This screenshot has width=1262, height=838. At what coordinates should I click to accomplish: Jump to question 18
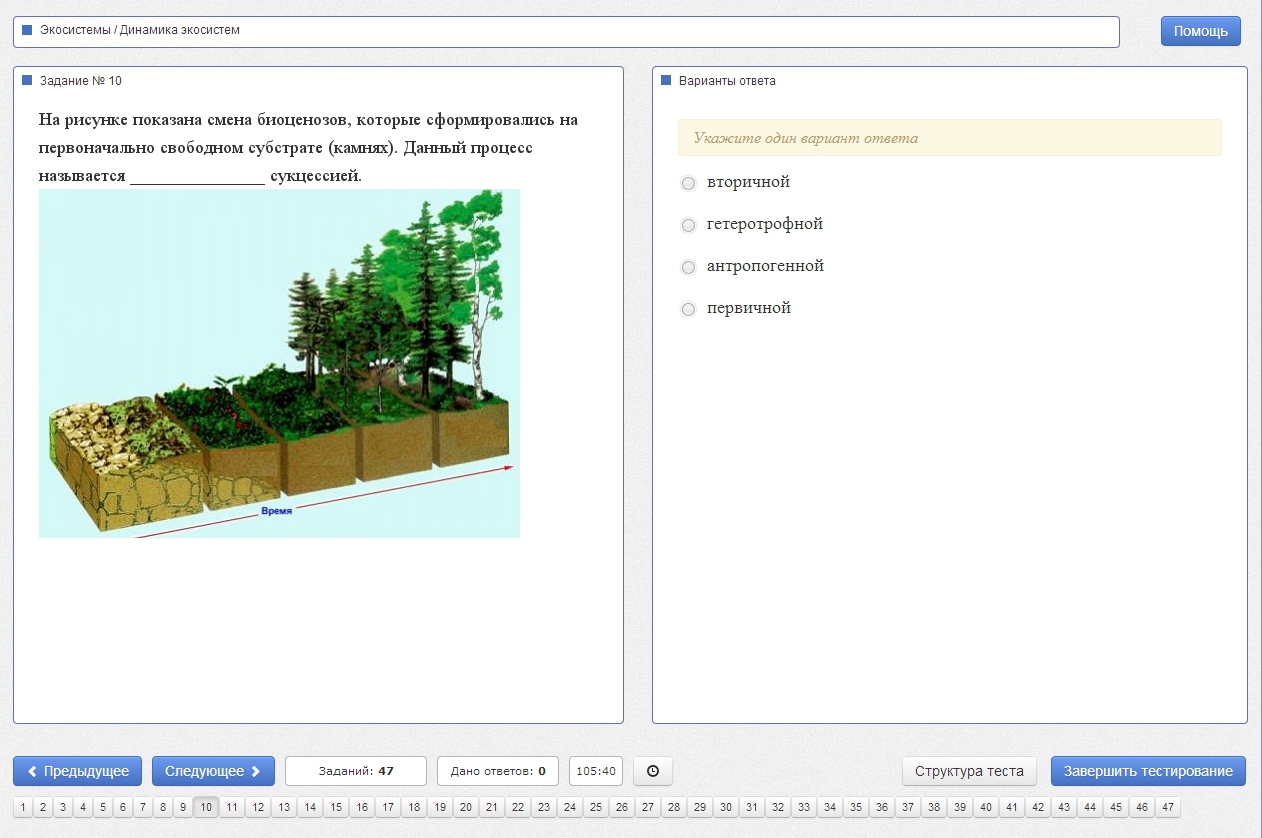pos(414,807)
